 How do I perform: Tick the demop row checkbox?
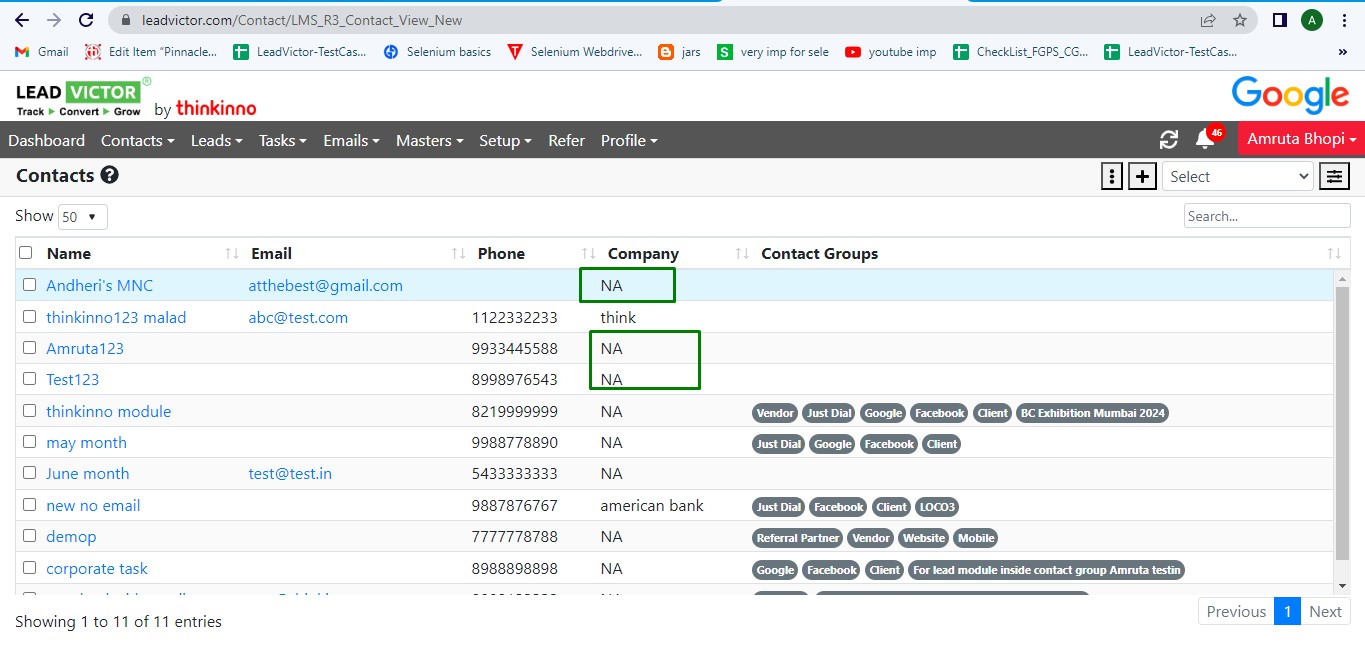[x=29, y=536]
